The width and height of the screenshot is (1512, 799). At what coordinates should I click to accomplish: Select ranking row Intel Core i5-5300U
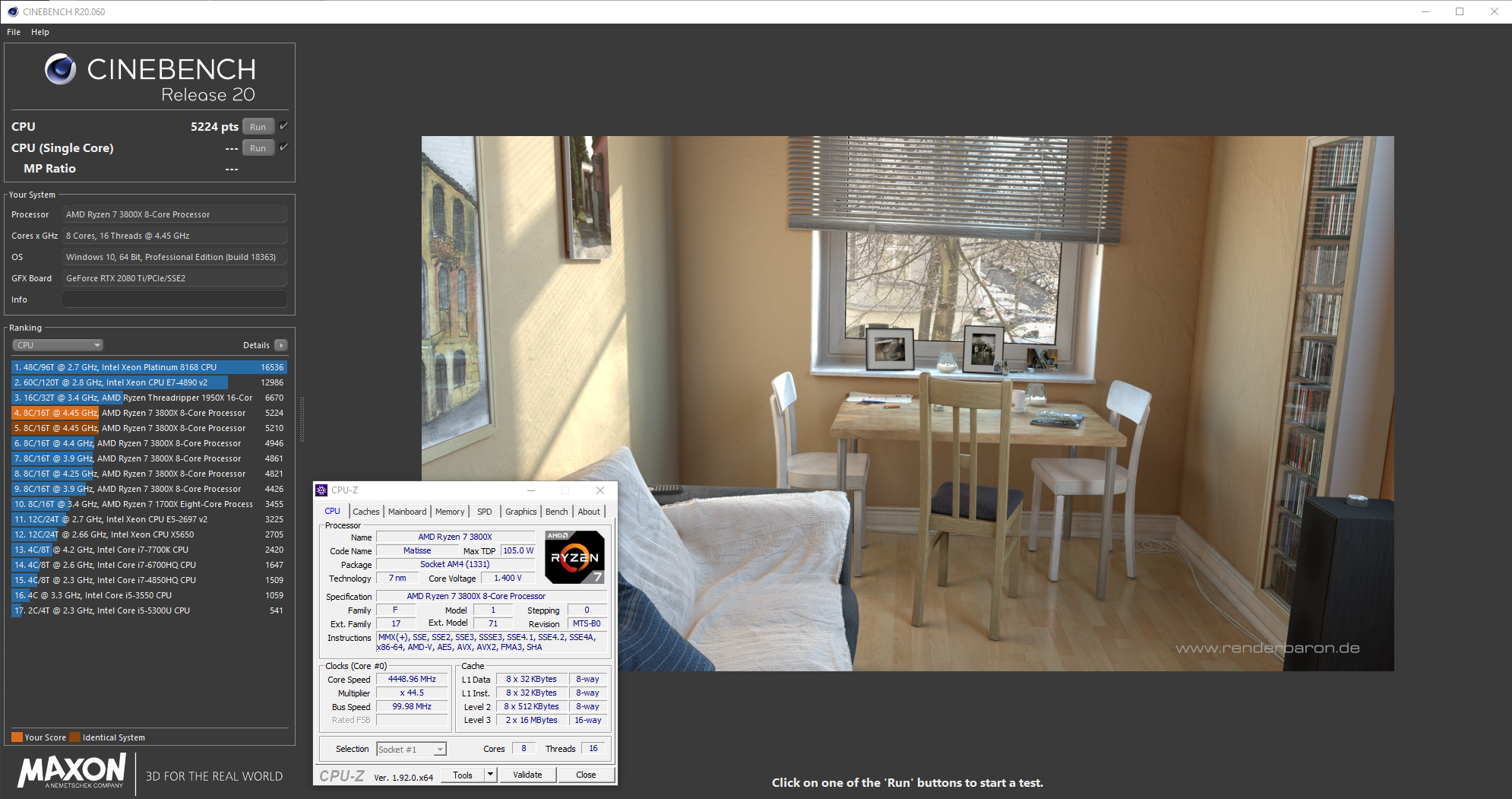click(150, 610)
